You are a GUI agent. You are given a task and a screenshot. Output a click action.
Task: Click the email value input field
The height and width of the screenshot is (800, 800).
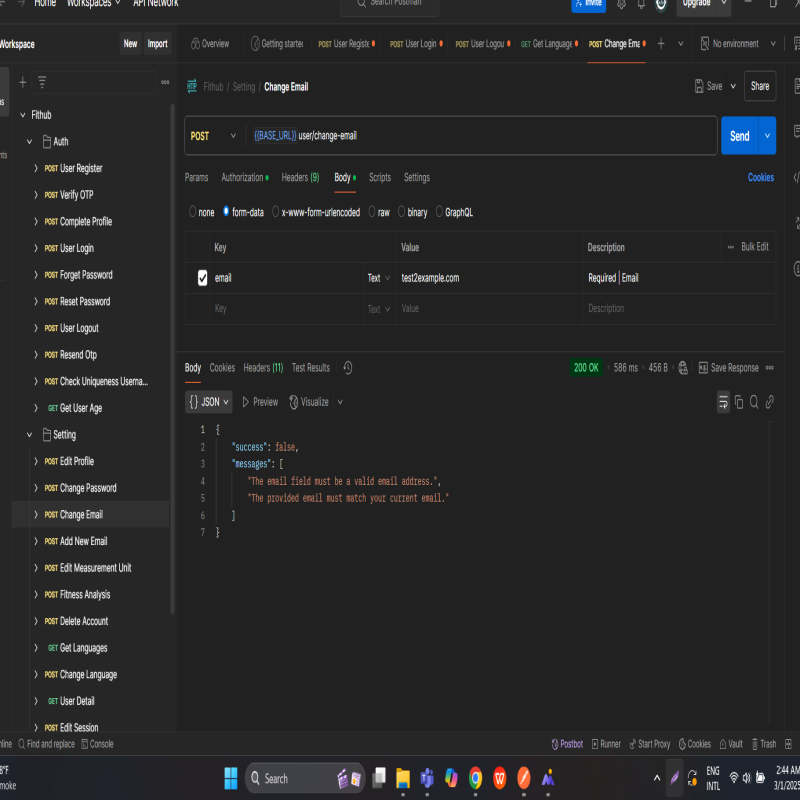click(x=488, y=278)
